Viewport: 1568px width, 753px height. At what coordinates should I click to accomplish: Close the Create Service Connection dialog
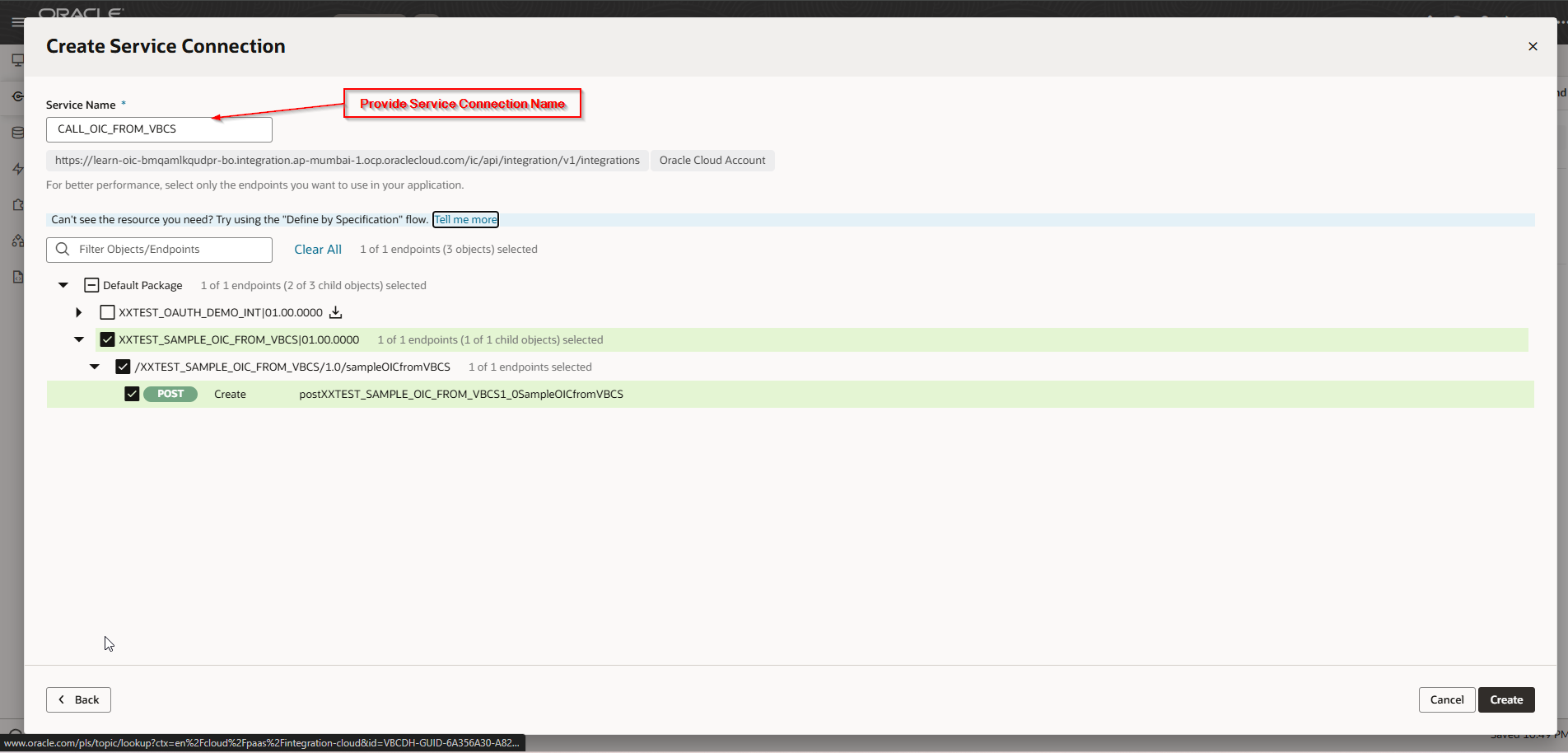1533,46
